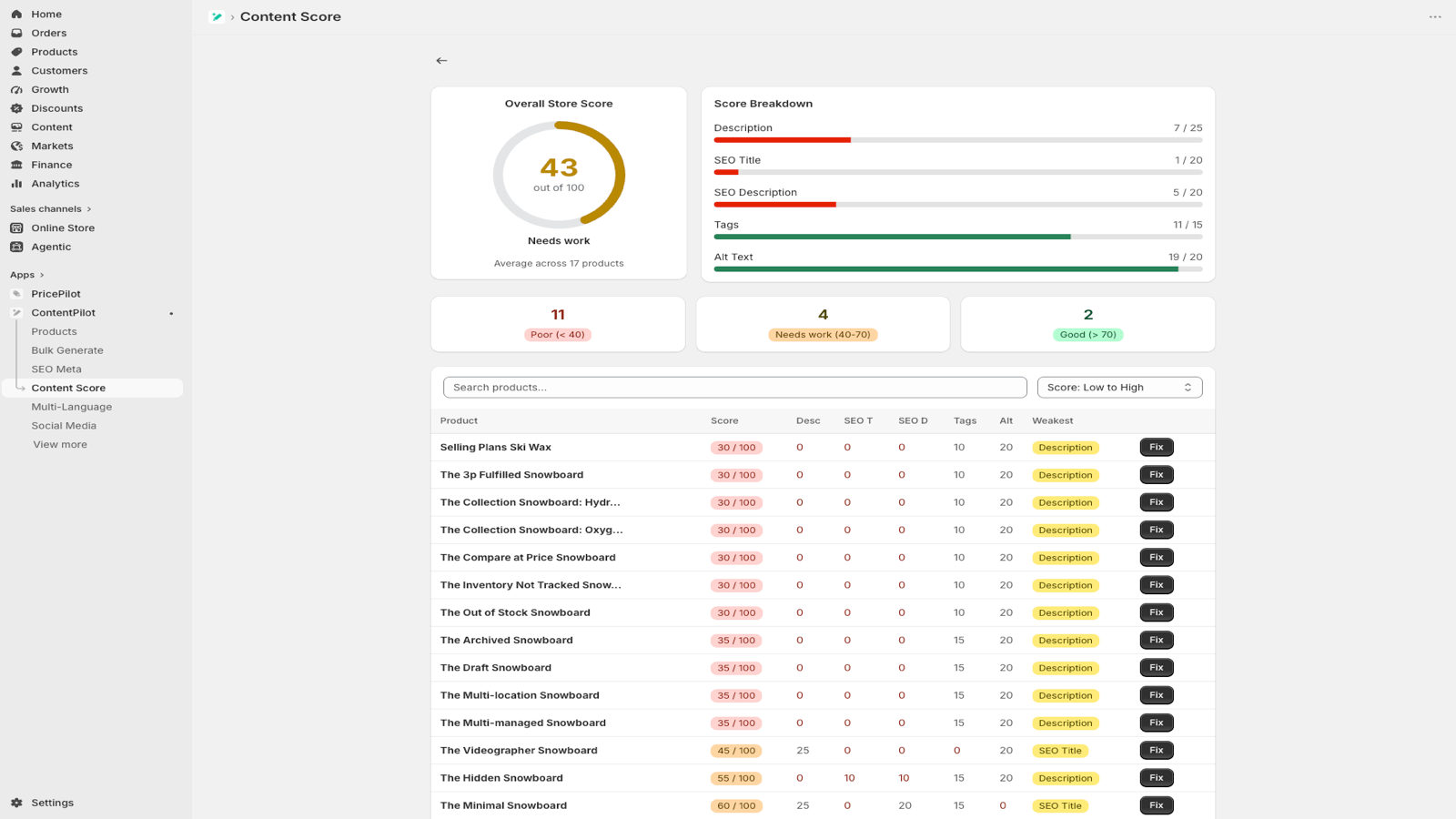Click the PricePilot app icon
The height and width of the screenshot is (819, 1456).
tap(16, 294)
